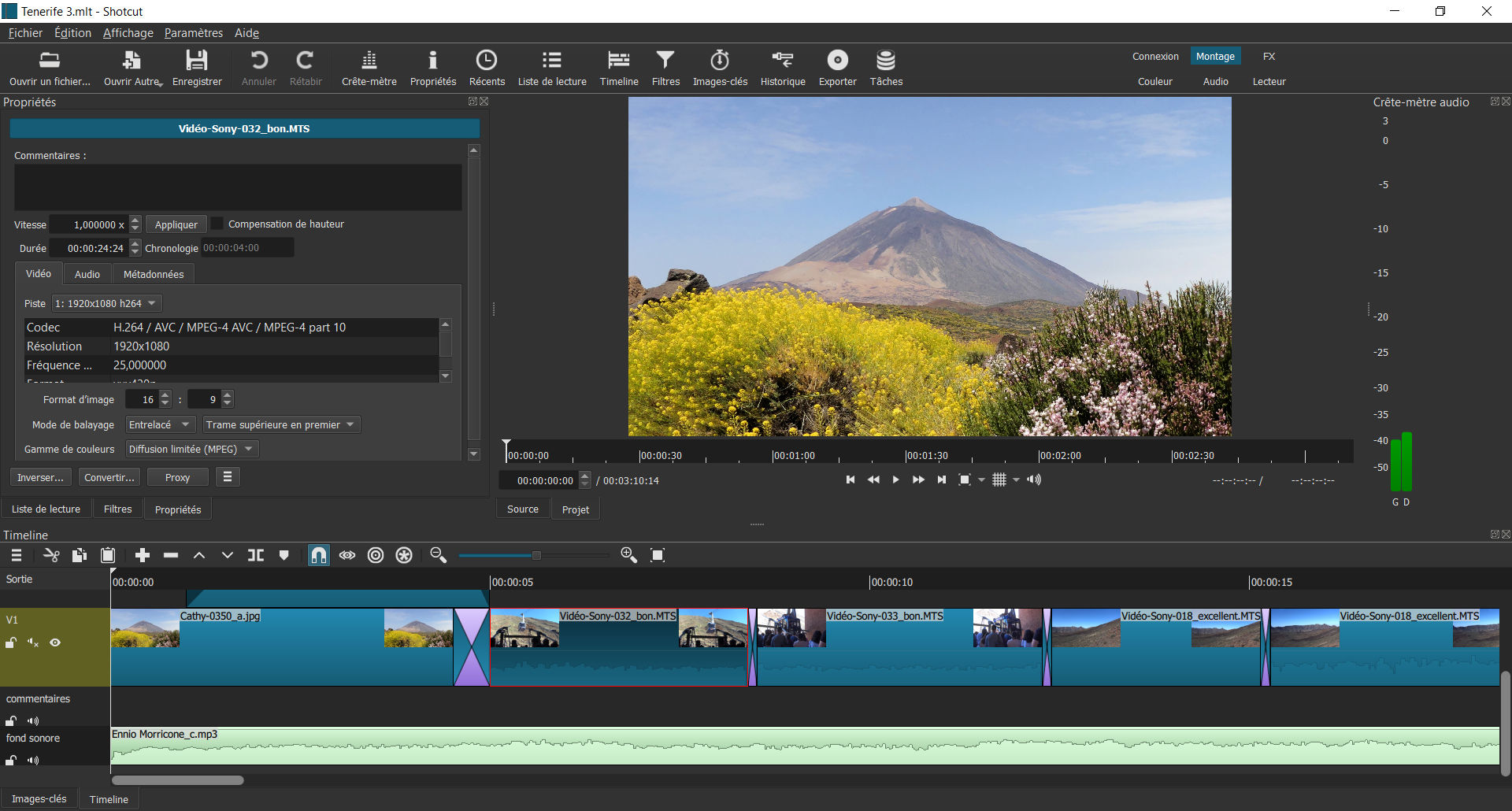This screenshot has height=811, width=1512.
Task: Append a clip to the timeline
Action: pyautogui.click(x=142, y=555)
